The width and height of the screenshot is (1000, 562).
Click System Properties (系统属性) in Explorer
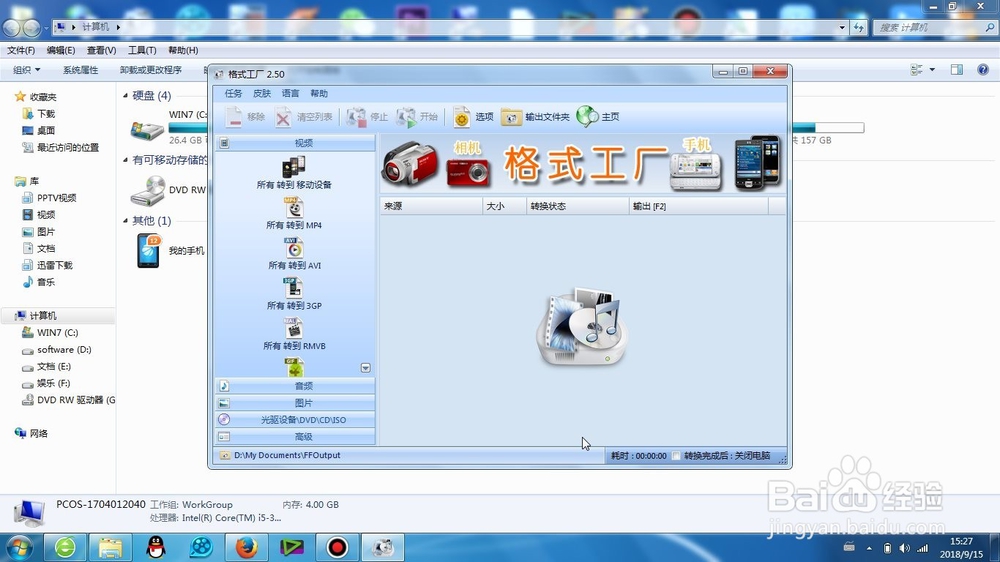80,70
